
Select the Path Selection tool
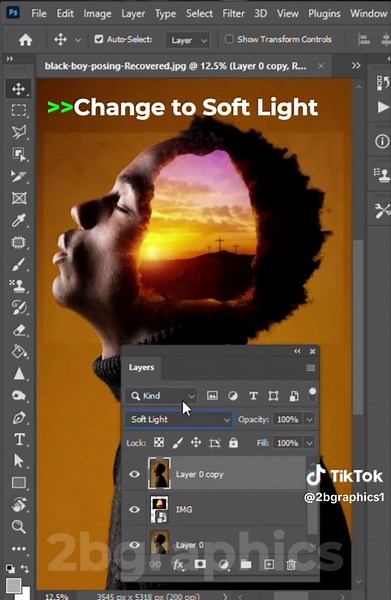[x=18, y=461]
